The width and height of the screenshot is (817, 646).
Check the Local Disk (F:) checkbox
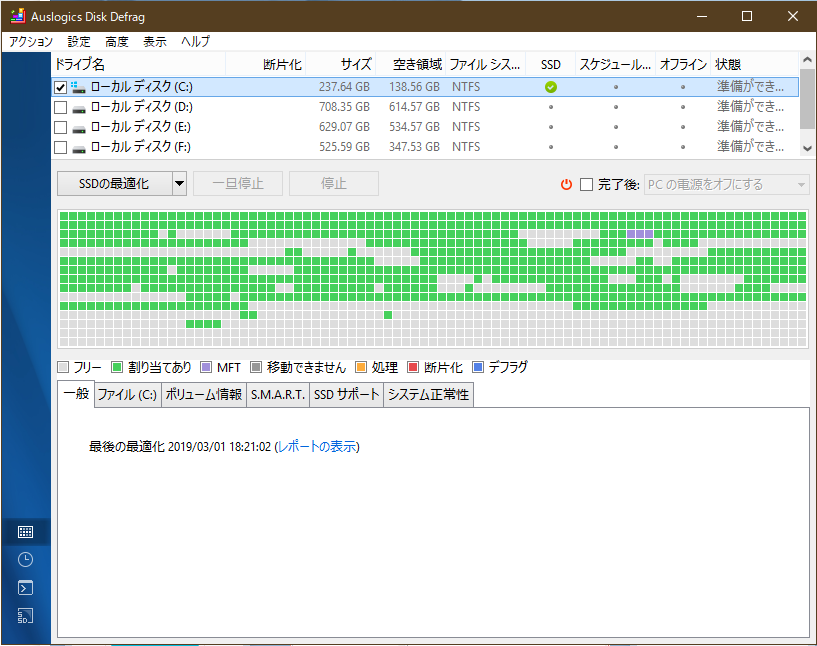pyautogui.click(x=60, y=147)
